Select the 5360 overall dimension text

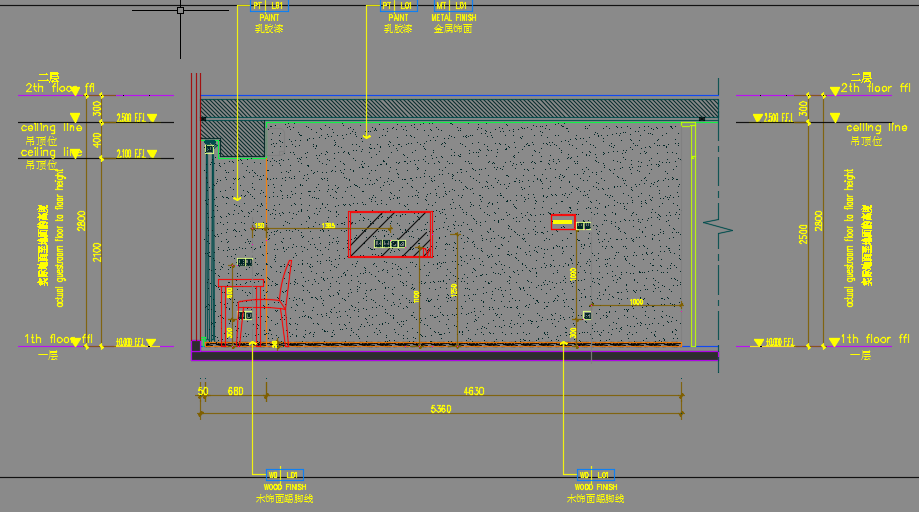[441, 409]
